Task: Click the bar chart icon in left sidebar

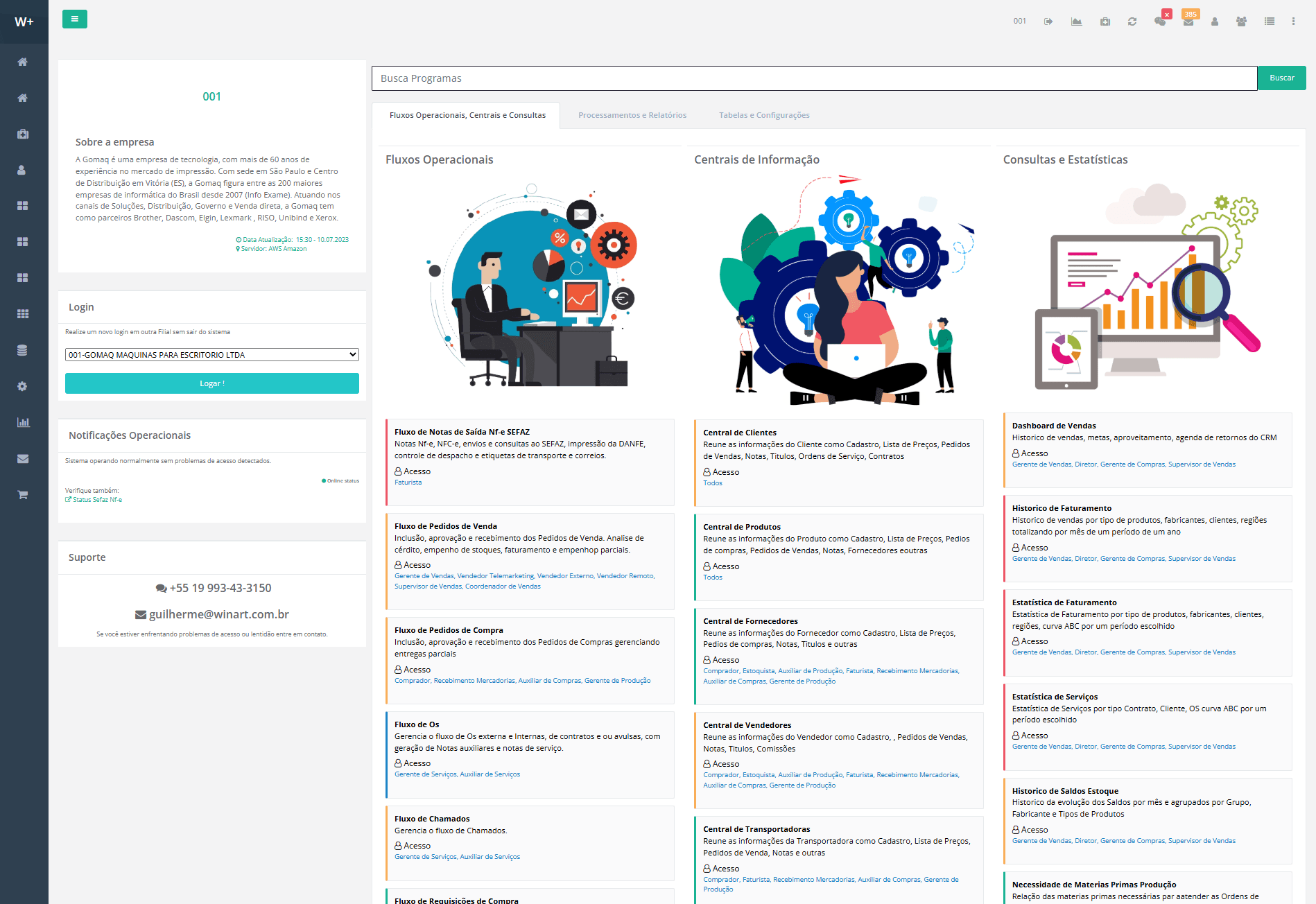Action: pyautogui.click(x=23, y=422)
